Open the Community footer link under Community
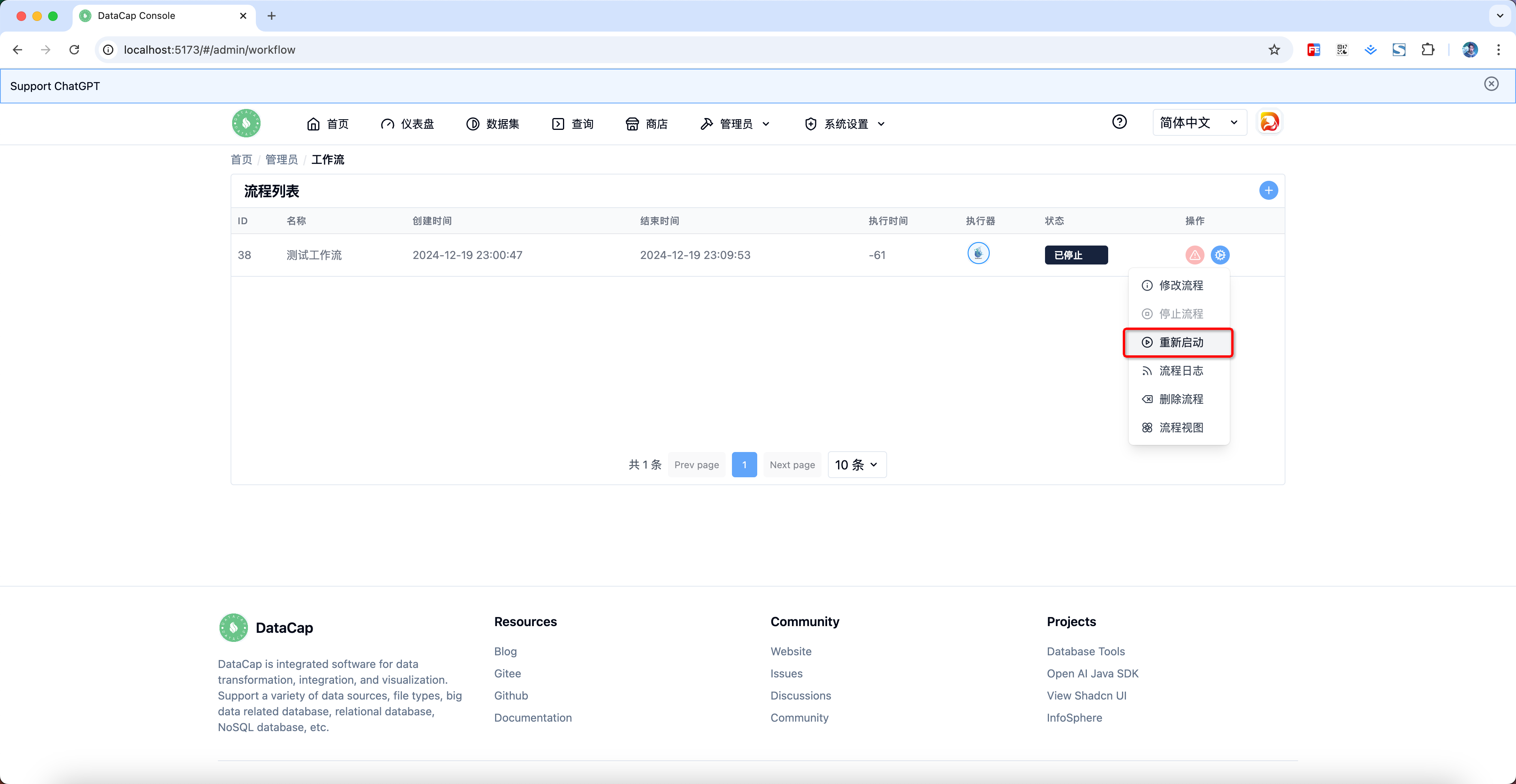The image size is (1516, 784). click(x=799, y=718)
